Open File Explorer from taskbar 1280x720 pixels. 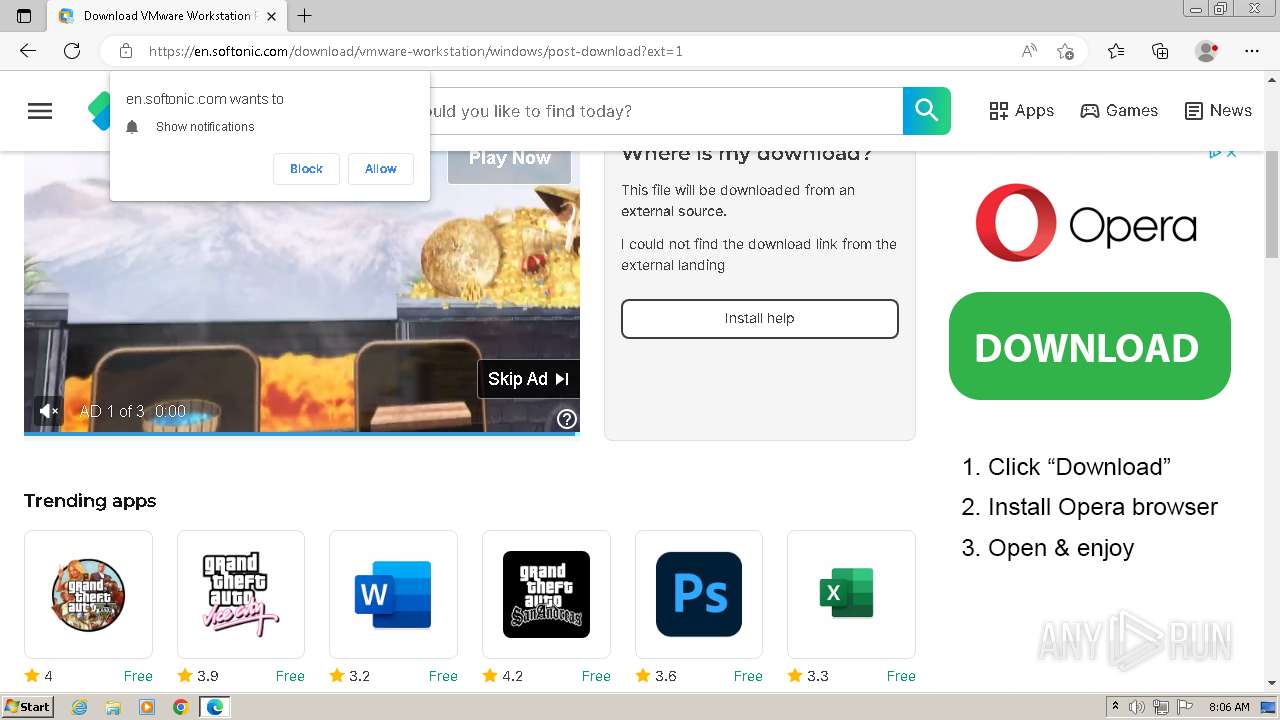point(113,707)
